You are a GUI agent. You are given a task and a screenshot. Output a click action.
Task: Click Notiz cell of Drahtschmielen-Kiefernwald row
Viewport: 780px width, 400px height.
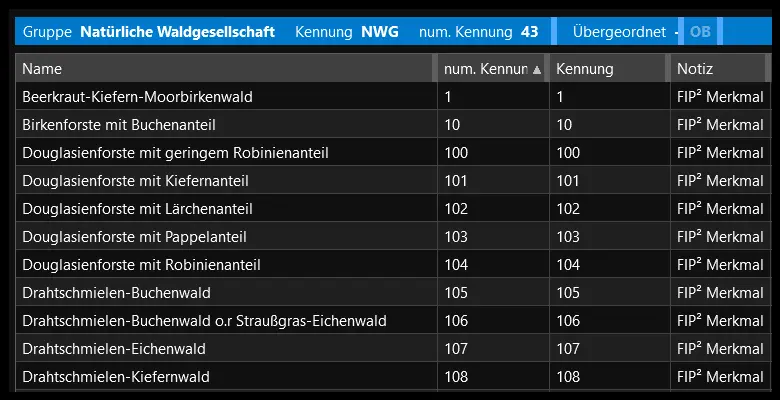(720, 377)
